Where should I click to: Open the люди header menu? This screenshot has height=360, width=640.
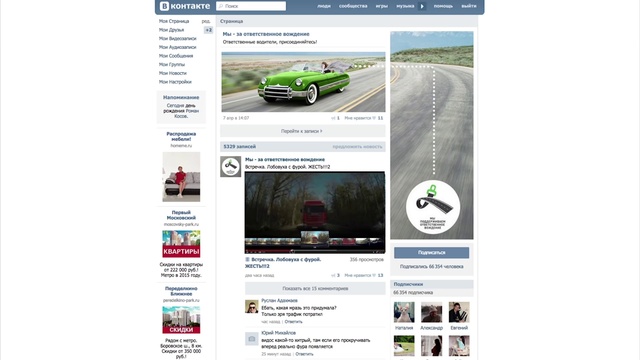point(324,6)
